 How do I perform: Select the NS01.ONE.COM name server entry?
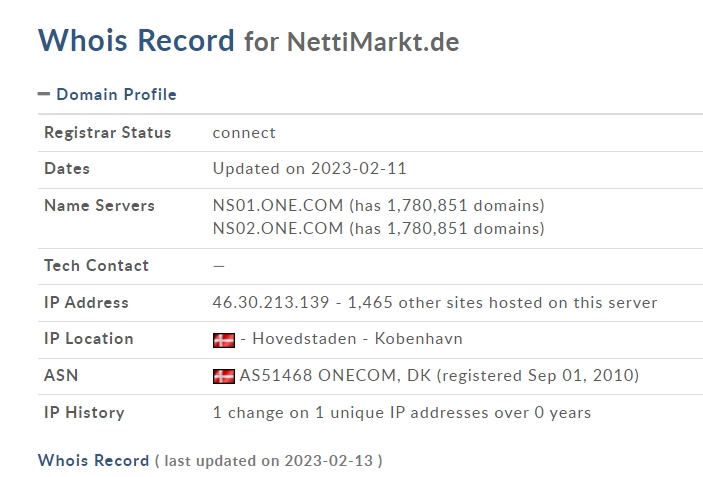pyautogui.click(x=378, y=205)
